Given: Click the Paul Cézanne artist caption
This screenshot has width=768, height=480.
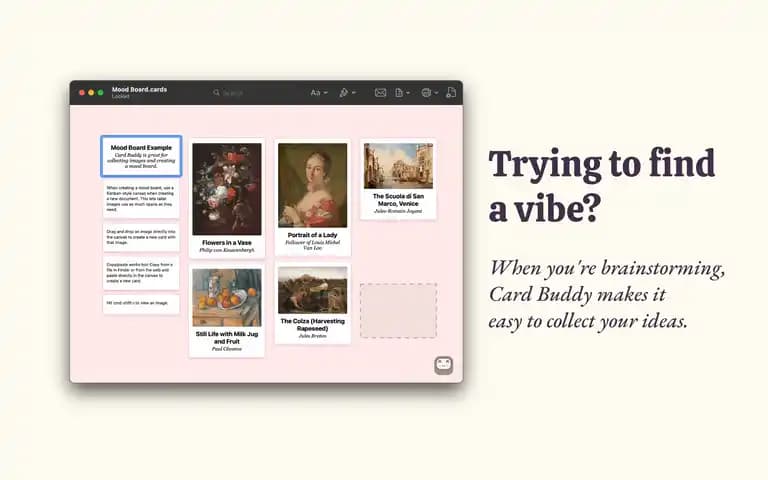Looking at the screenshot, I should point(227,349).
